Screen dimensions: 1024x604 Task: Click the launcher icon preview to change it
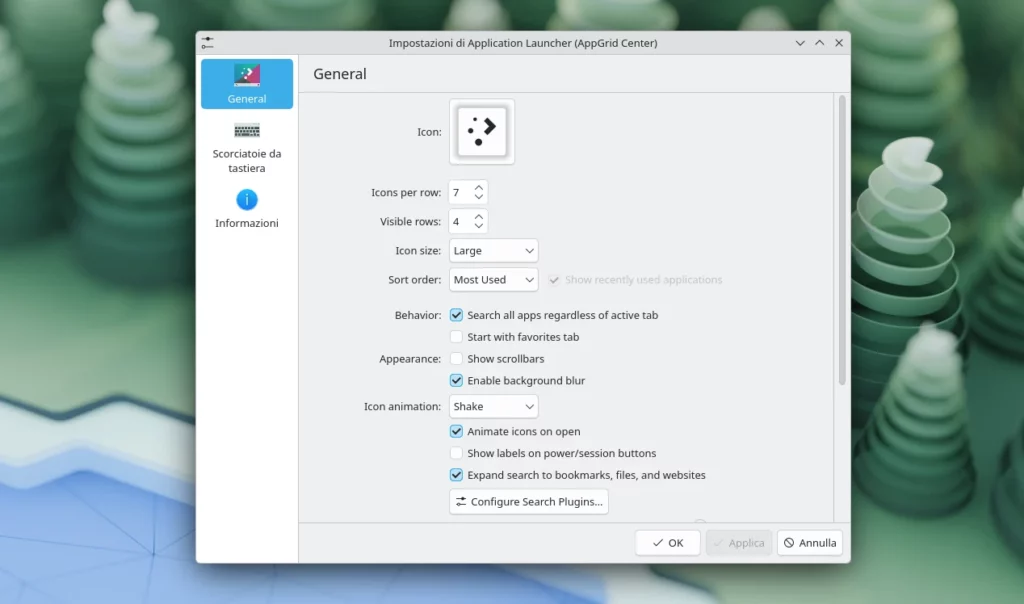(x=481, y=131)
